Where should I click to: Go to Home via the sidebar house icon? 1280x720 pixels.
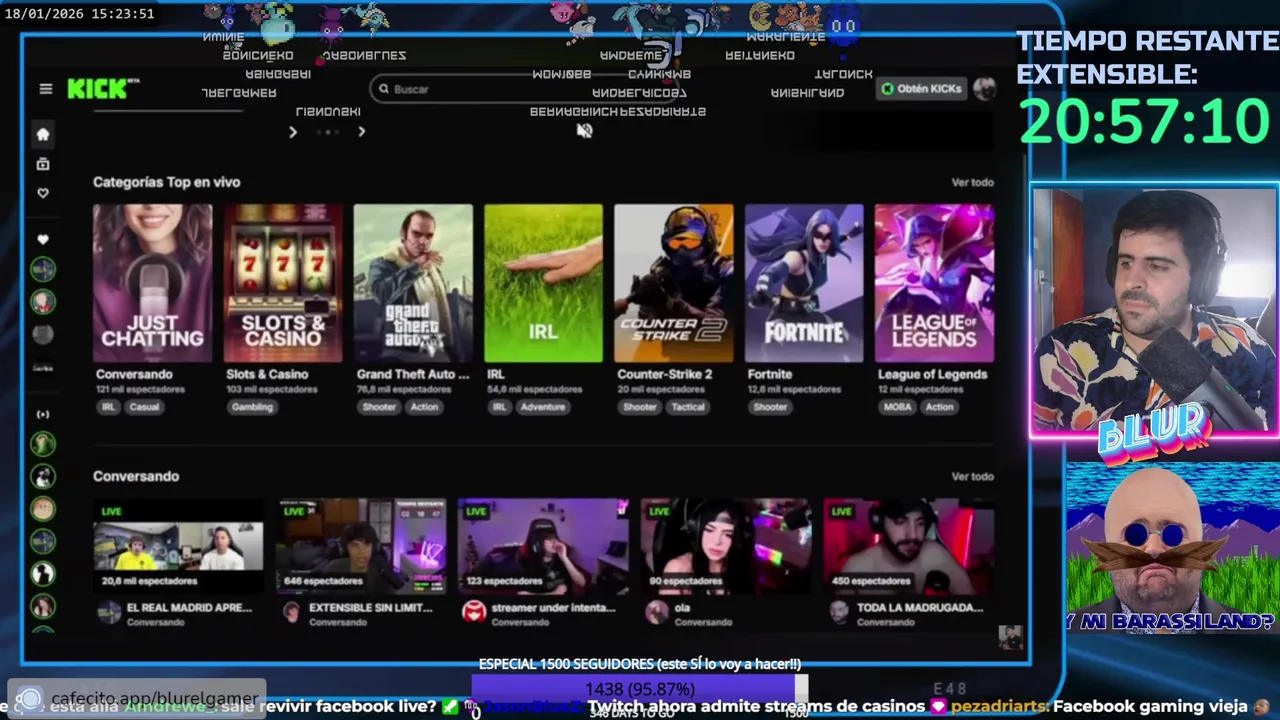pos(42,134)
